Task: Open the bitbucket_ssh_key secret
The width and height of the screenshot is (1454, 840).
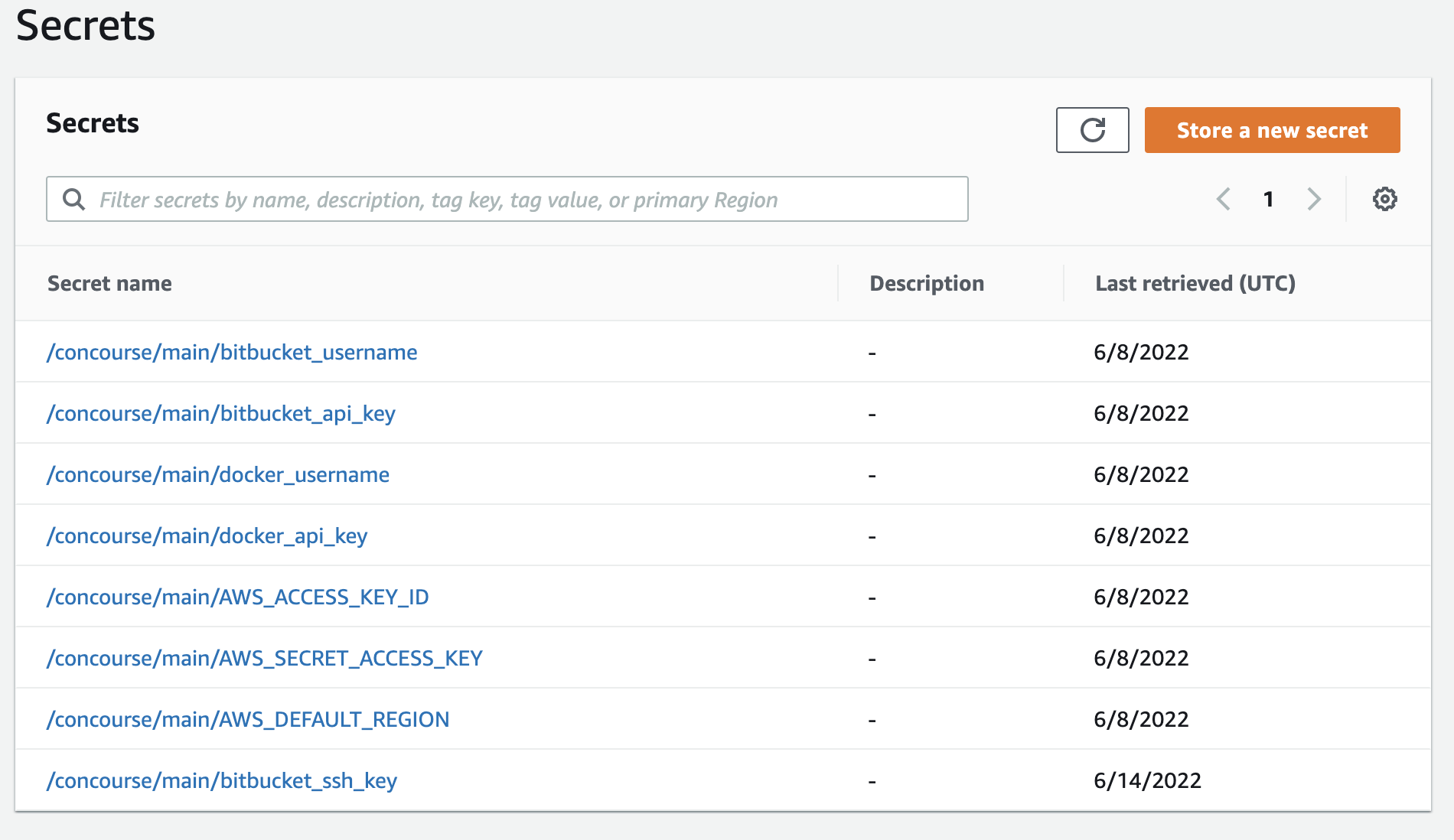Action: 222,780
